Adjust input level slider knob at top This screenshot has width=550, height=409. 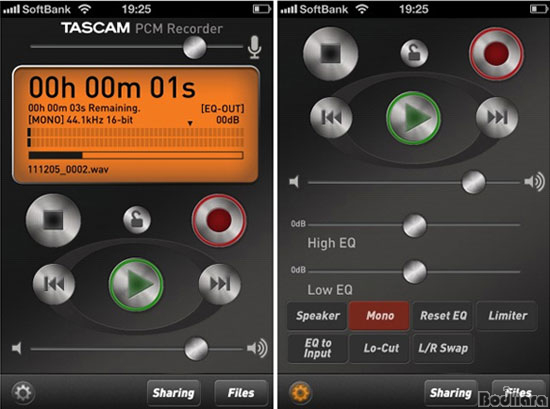click(195, 47)
